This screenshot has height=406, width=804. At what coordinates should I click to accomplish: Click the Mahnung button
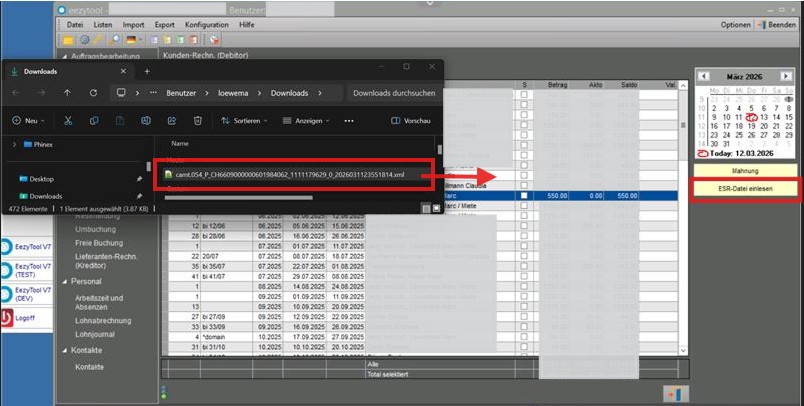click(x=744, y=171)
